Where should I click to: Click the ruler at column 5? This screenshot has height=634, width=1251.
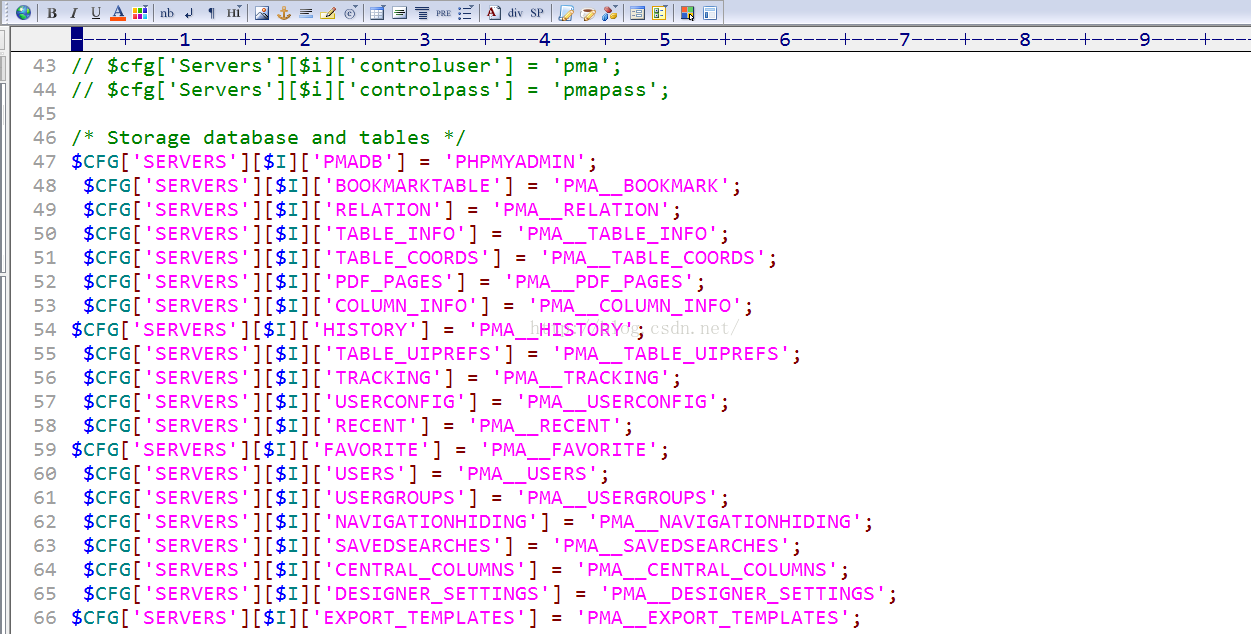[x=665, y=40]
